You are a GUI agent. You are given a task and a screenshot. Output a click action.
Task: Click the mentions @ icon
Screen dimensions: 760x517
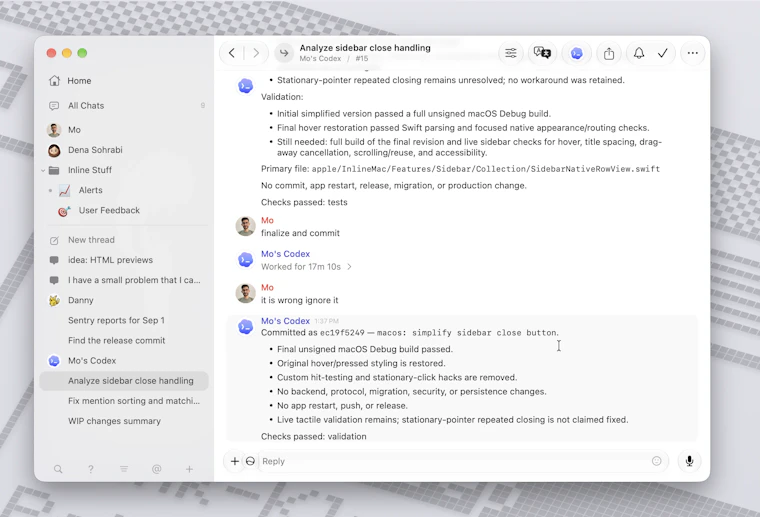(157, 469)
